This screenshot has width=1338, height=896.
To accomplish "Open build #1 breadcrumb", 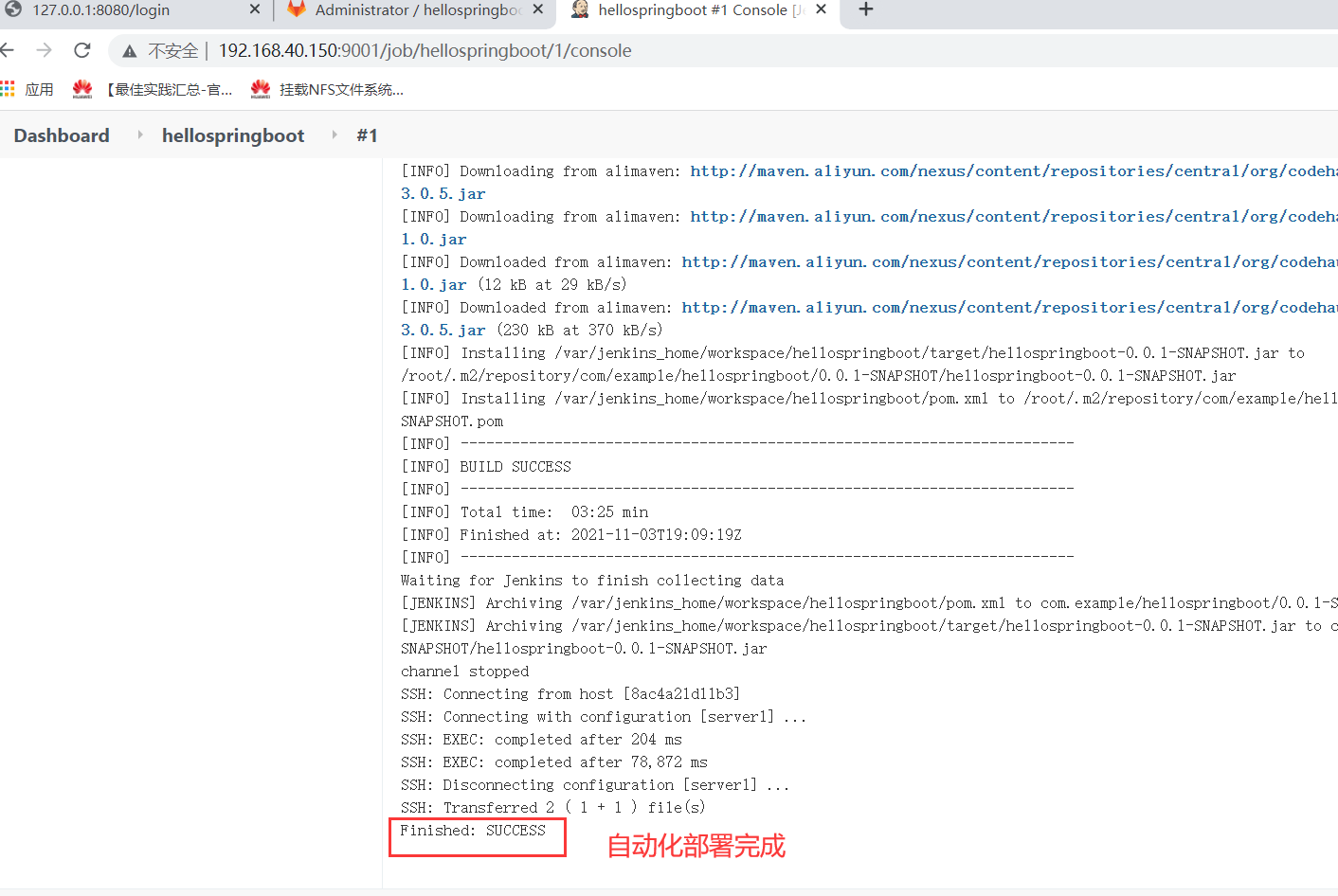I will [x=368, y=135].
